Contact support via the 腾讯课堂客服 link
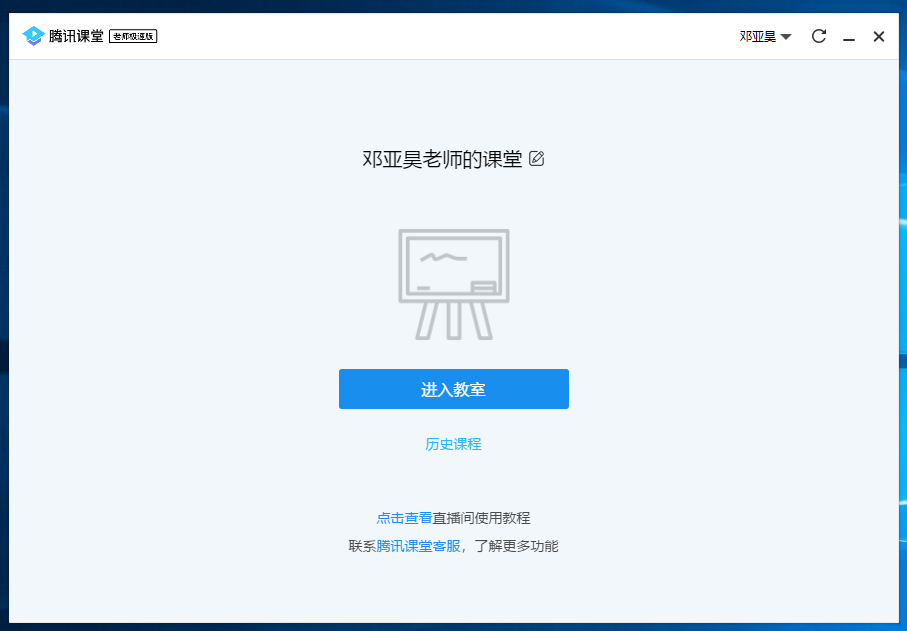 [x=418, y=546]
